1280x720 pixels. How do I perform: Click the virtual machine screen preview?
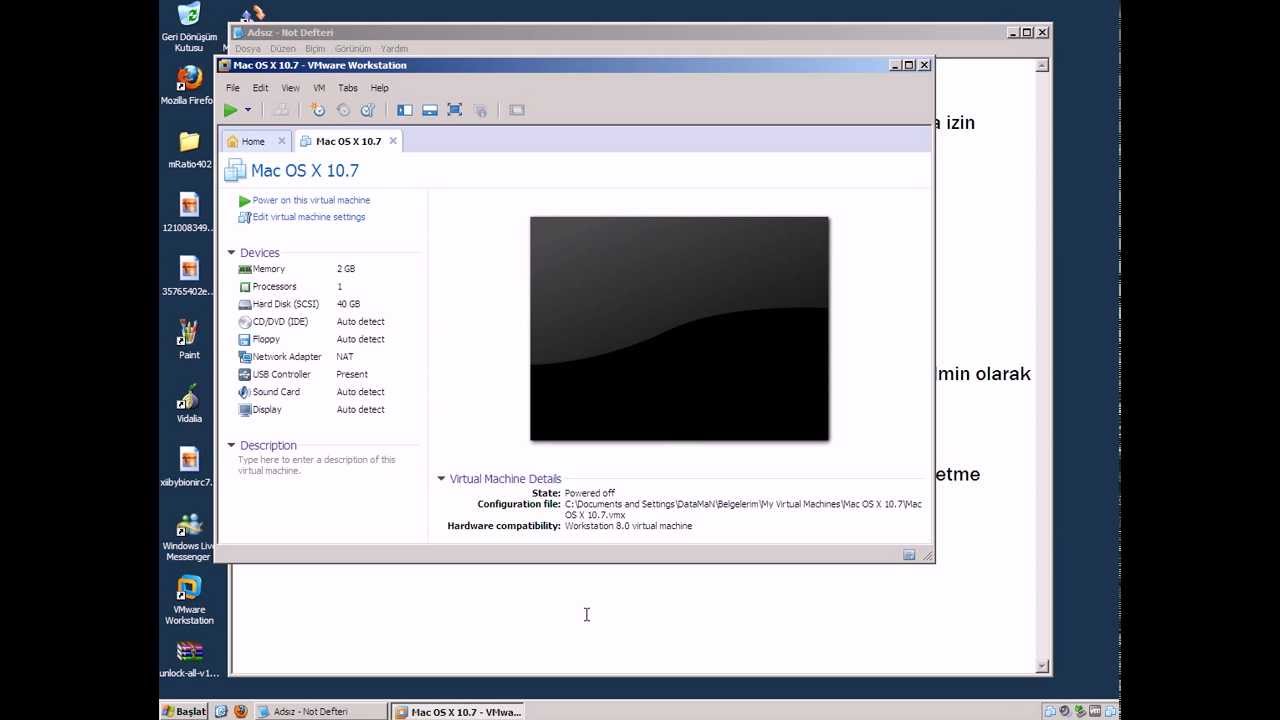[679, 328]
